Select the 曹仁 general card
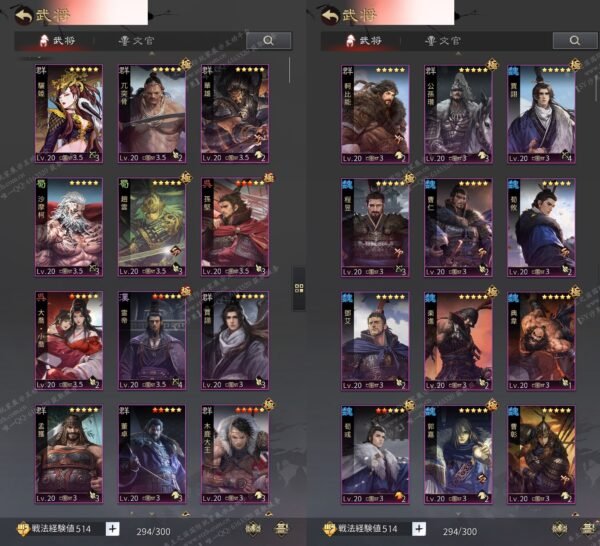600x546 pixels. tap(457, 228)
